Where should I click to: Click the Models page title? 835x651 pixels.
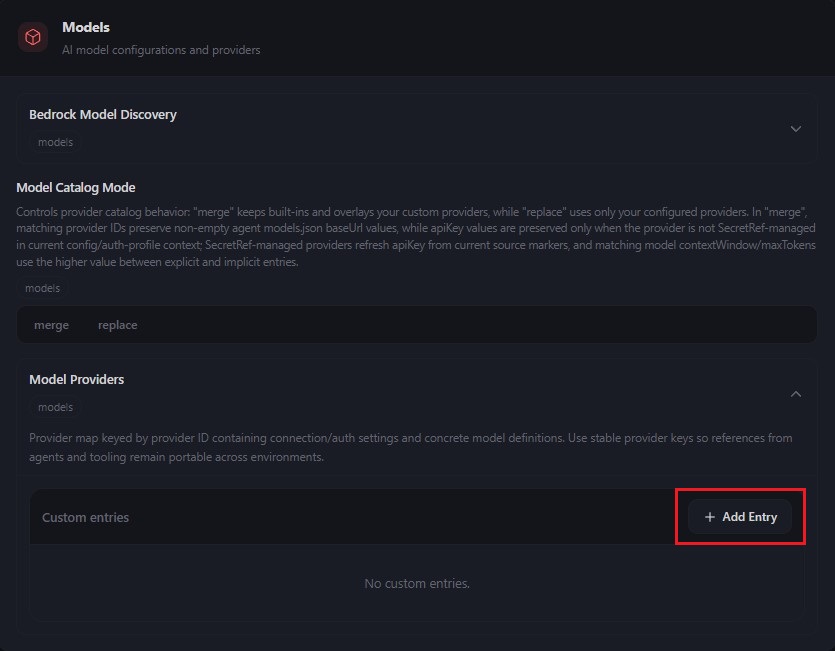pyautogui.click(x=86, y=27)
